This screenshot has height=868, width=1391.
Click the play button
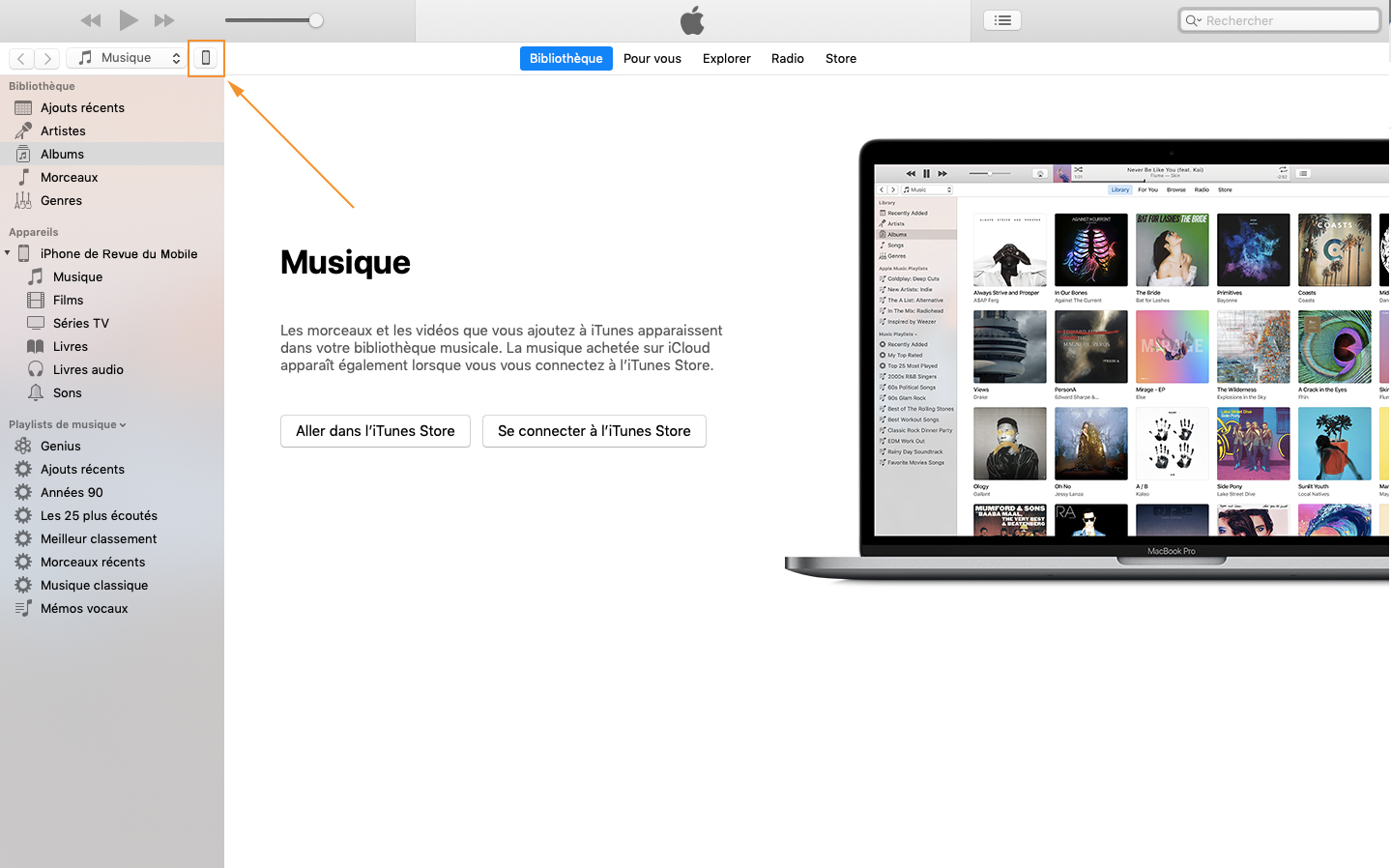click(x=128, y=19)
